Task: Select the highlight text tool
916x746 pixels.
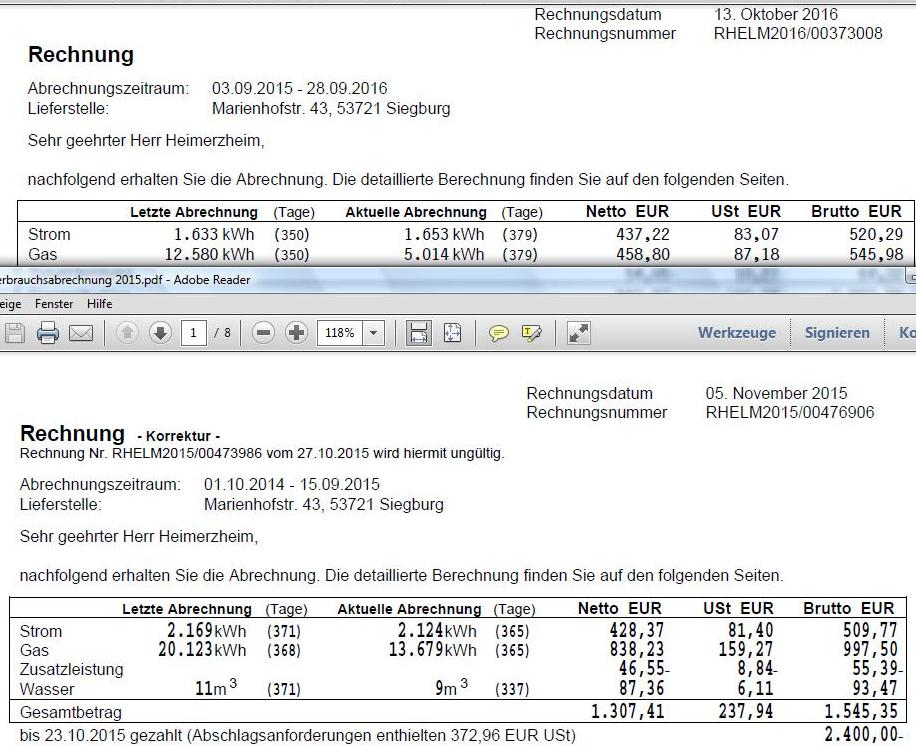Action: pyautogui.click(x=532, y=334)
